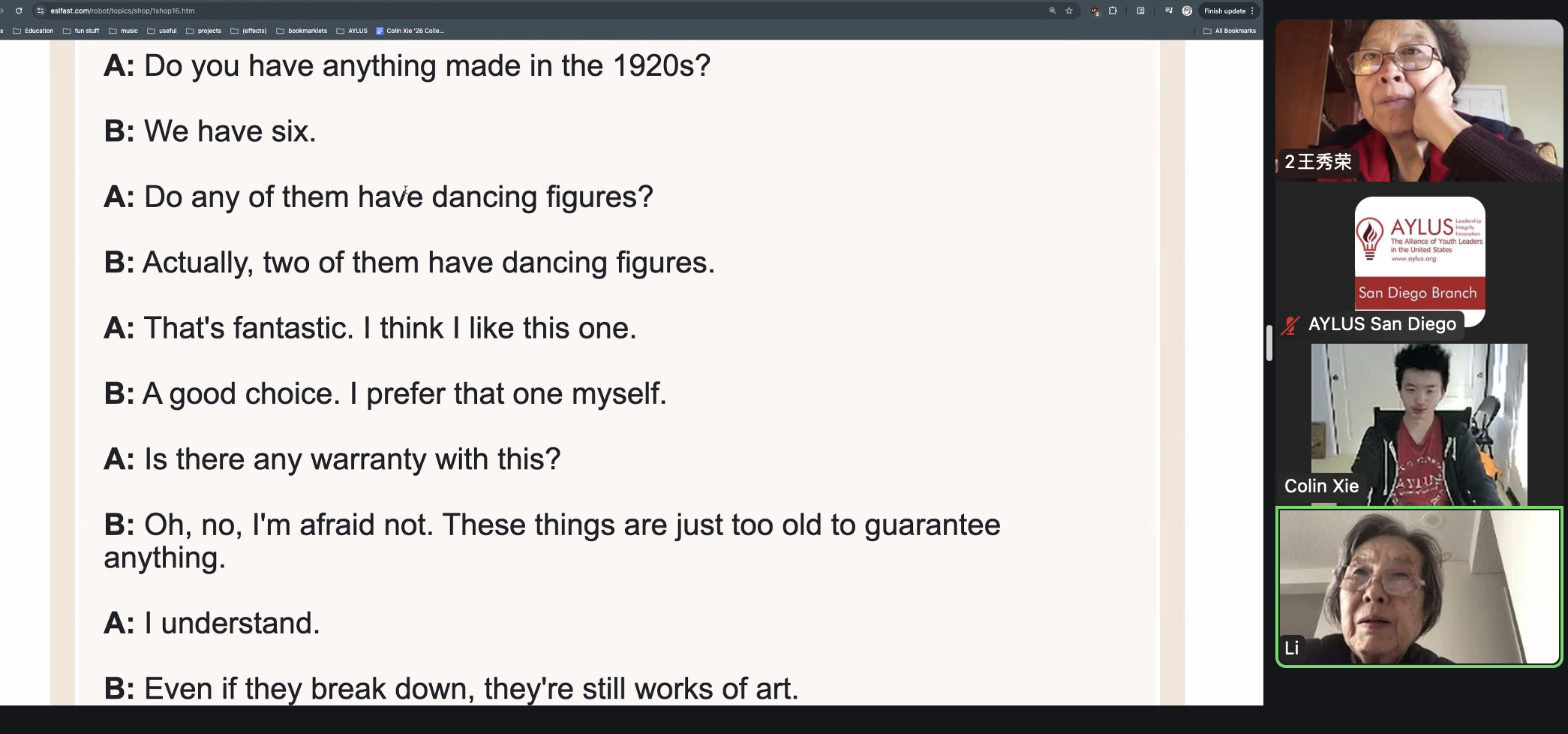The image size is (1568, 734).
Task: Bookmark this page with the star icon
Action: [1069, 11]
